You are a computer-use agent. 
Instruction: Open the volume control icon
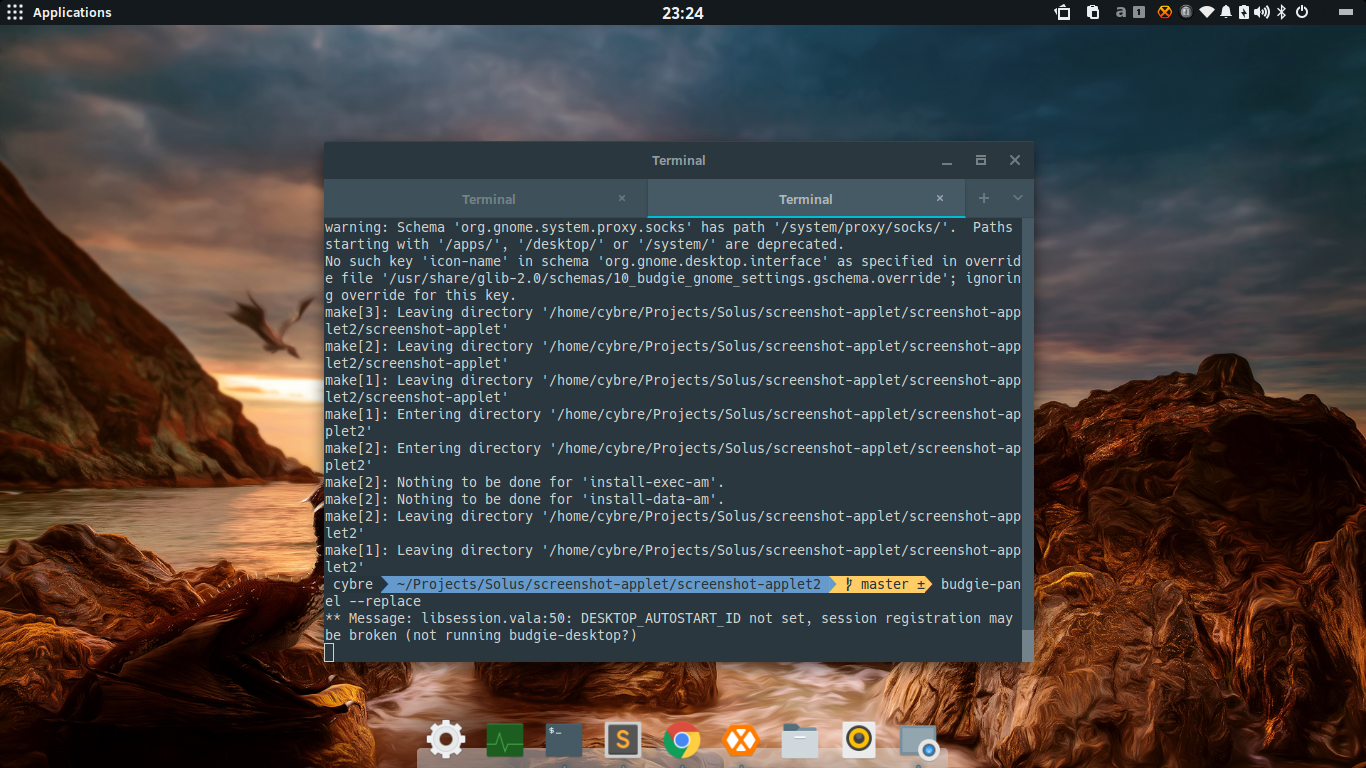pyautogui.click(x=1262, y=12)
